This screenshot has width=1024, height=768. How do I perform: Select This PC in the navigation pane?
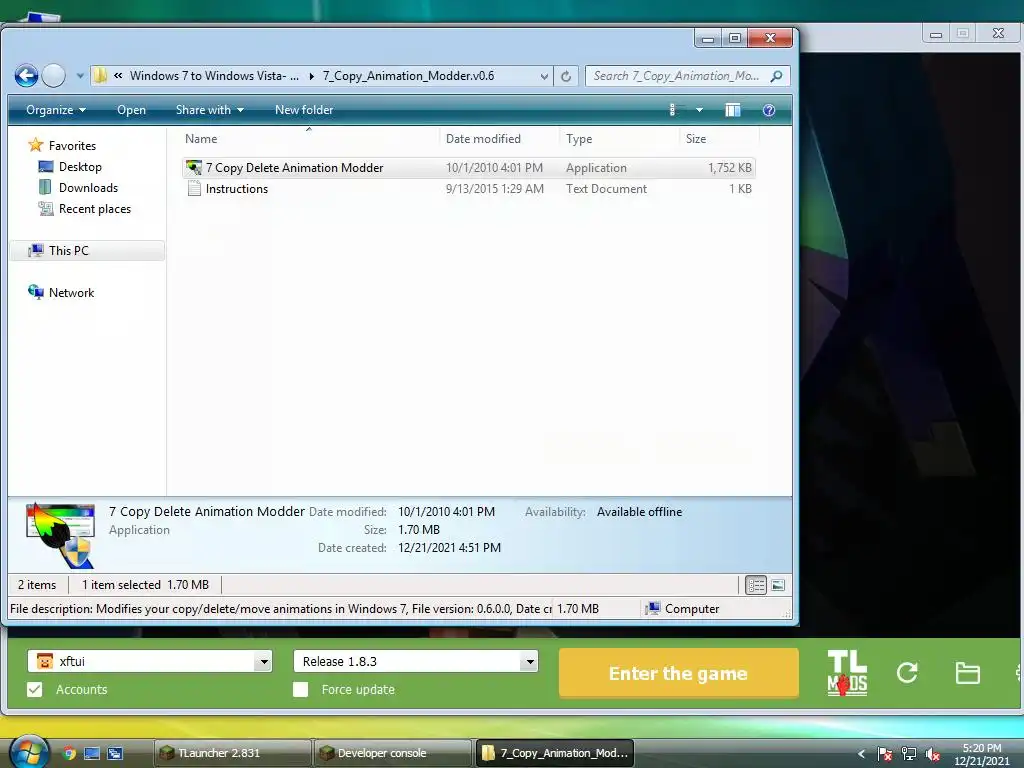coord(87,251)
